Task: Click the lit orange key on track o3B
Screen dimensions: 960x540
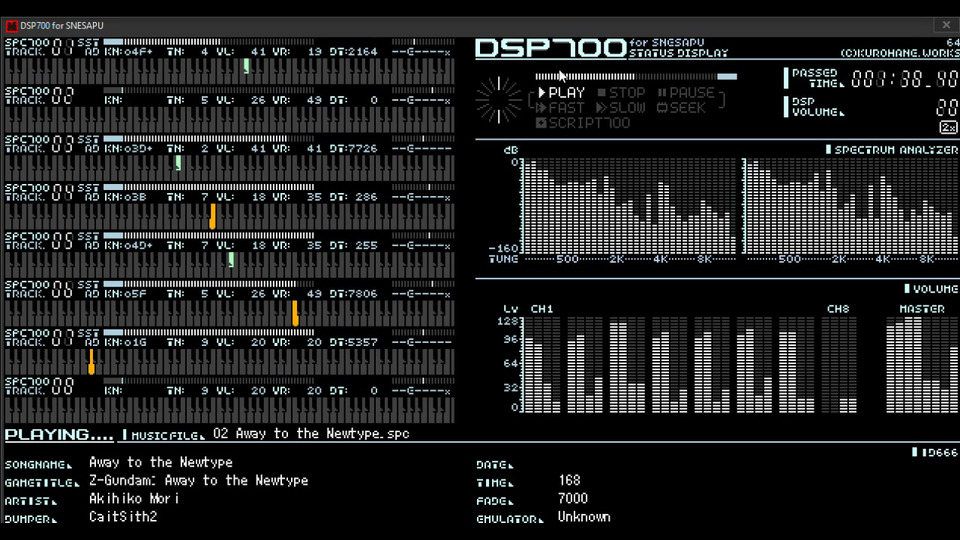Action: point(212,216)
